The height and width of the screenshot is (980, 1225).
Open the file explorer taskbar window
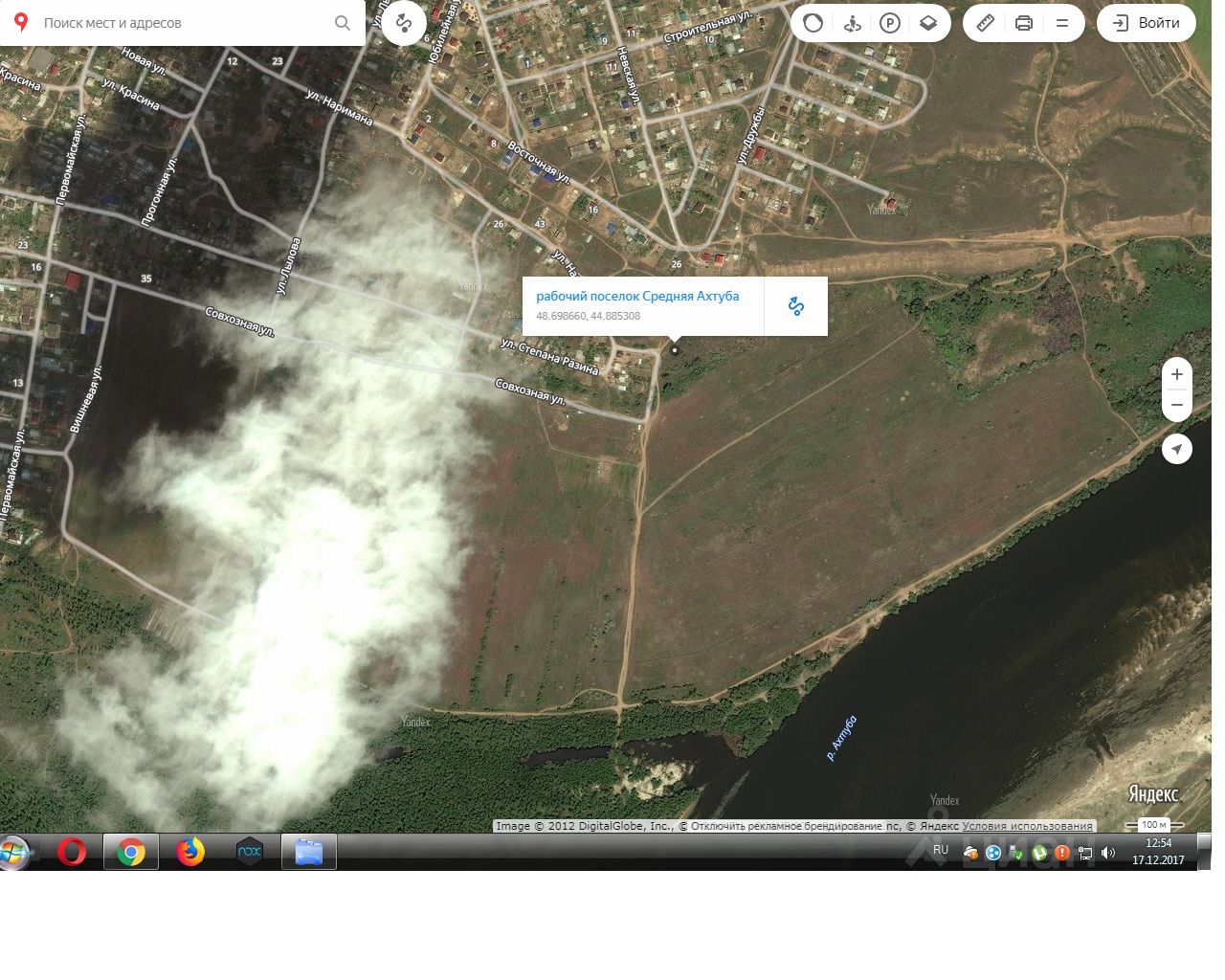tap(309, 852)
